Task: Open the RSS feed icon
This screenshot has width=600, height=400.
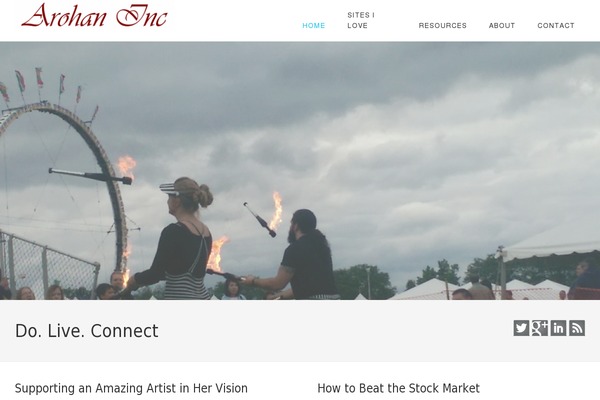Action: coord(577,328)
